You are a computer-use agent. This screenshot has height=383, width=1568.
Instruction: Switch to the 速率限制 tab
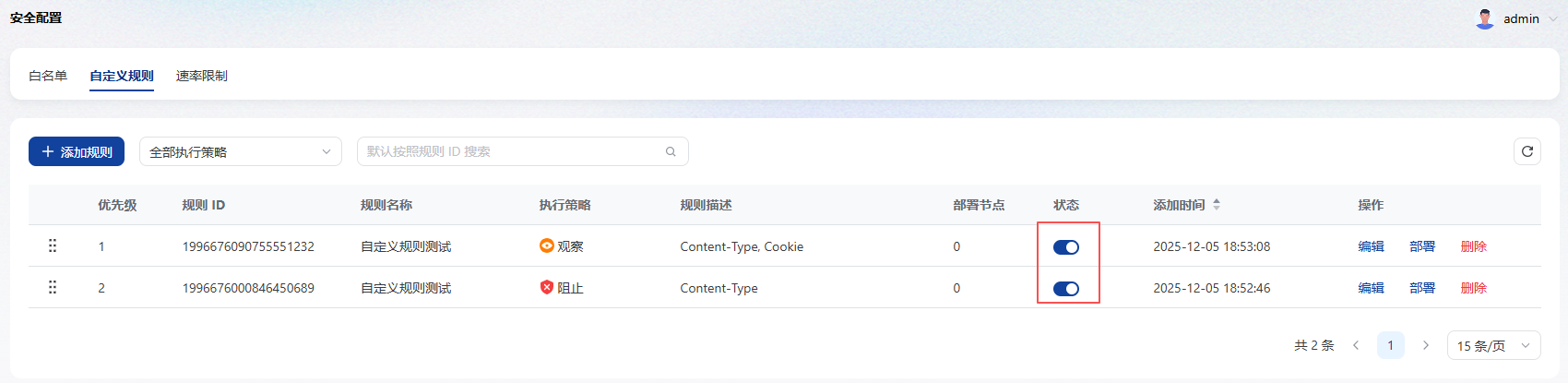pyautogui.click(x=201, y=76)
